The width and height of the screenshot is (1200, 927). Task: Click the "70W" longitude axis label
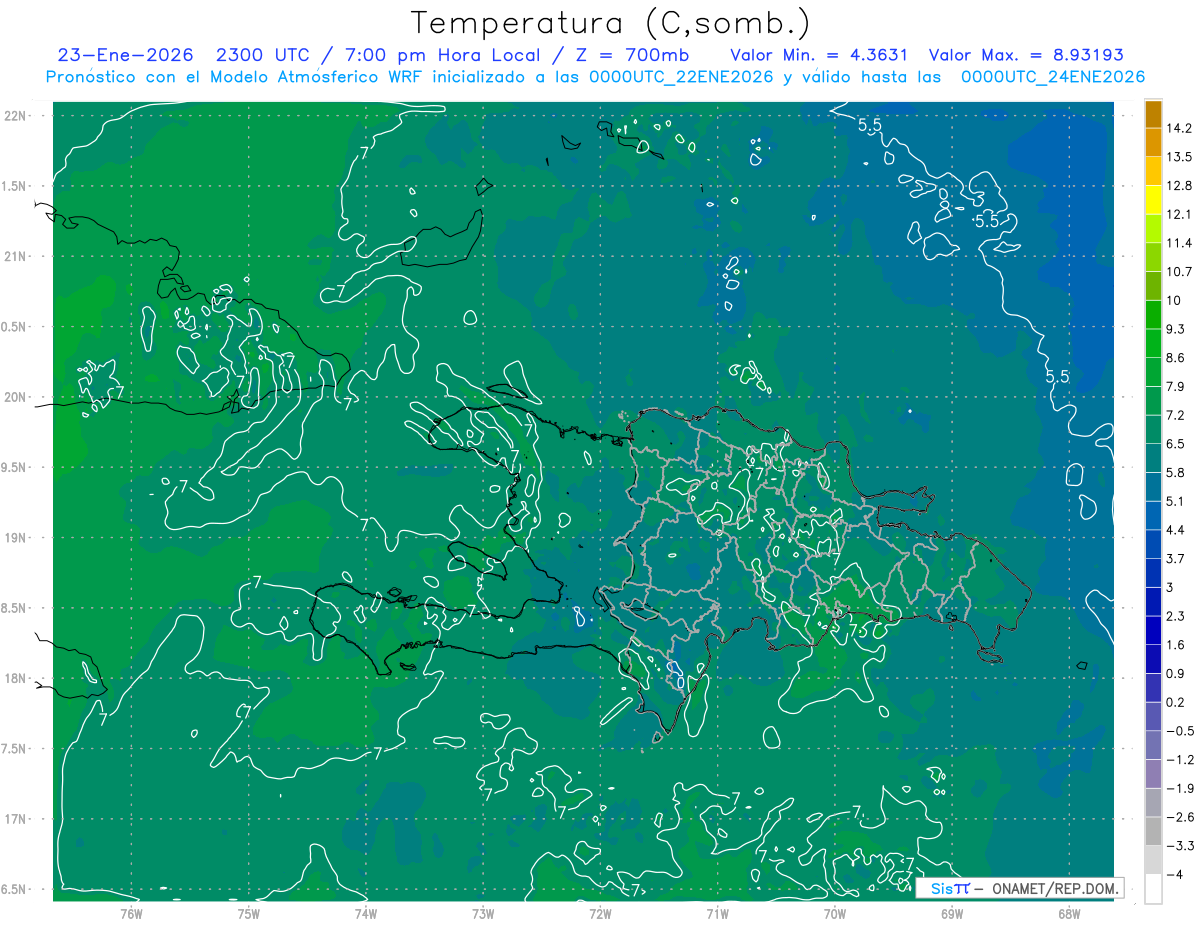tap(834, 913)
